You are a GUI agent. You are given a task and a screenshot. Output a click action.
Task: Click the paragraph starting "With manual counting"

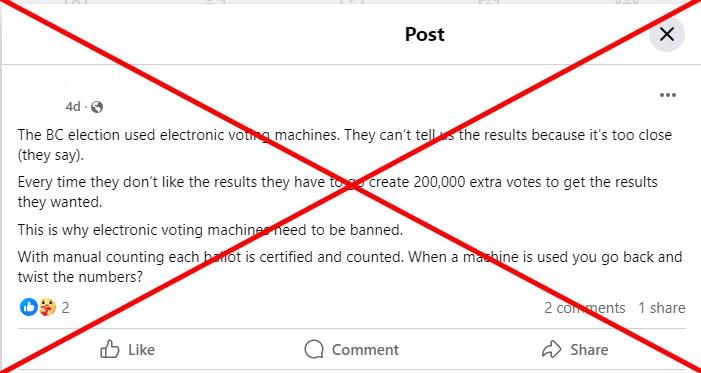pos(350,267)
